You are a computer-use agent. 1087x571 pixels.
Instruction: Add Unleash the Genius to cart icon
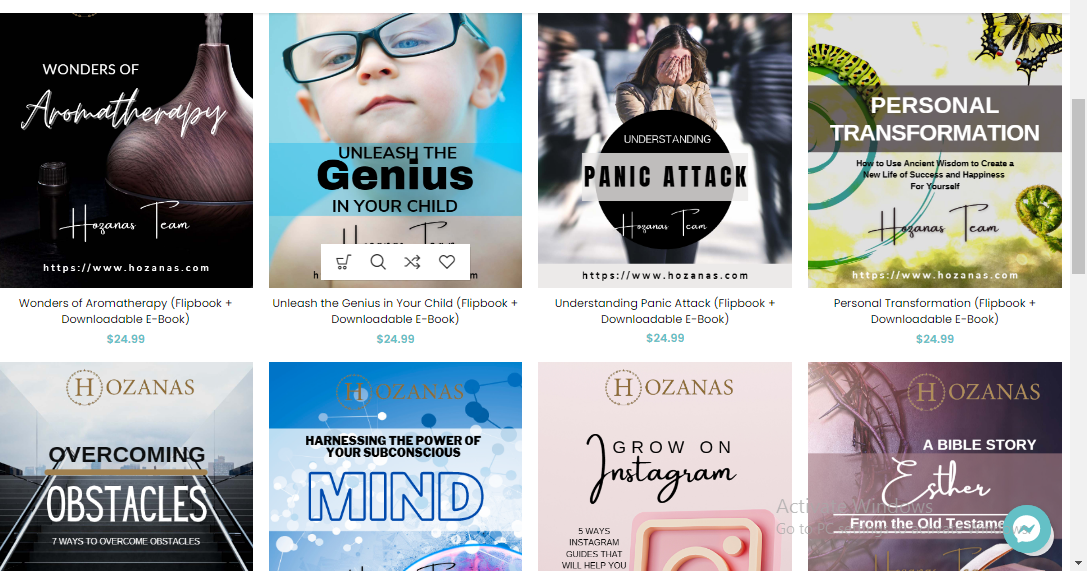point(343,262)
